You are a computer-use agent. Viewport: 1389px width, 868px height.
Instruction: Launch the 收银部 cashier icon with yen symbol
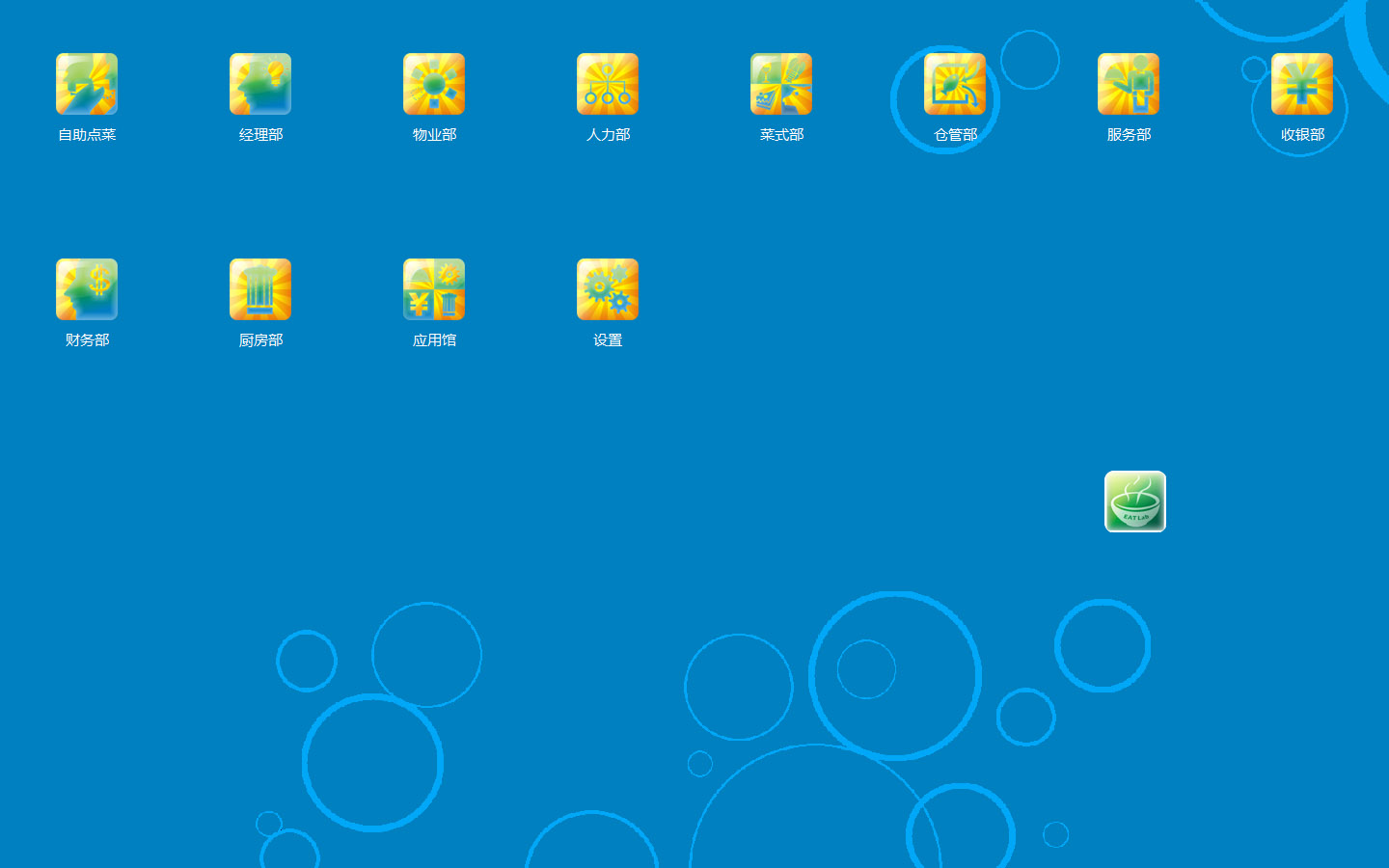pyautogui.click(x=1302, y=84)
